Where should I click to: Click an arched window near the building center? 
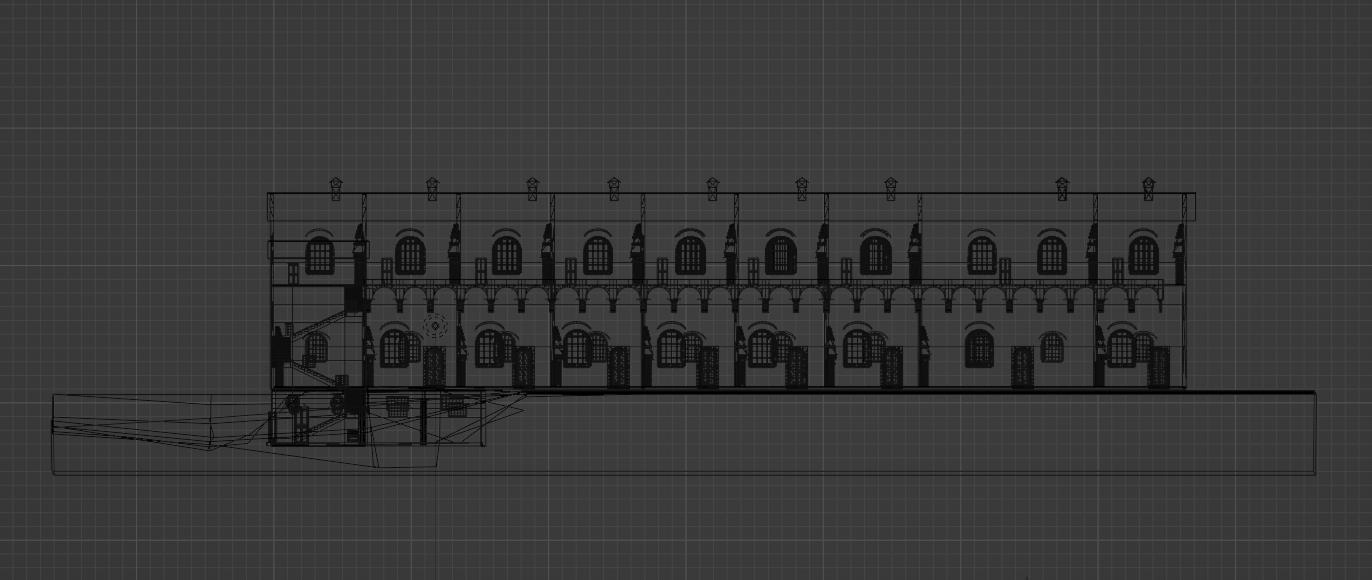(x=690, y=255)
